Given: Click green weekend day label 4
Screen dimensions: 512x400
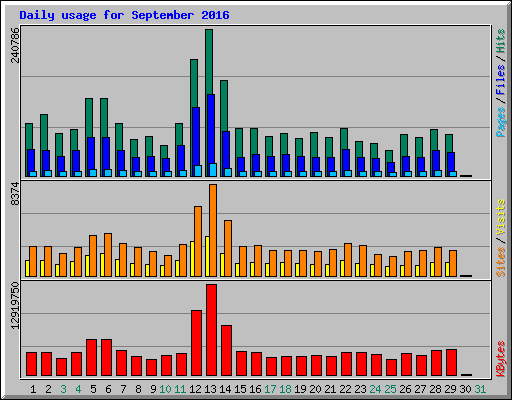Looking at the screenshot, I should tap(78, 389).
